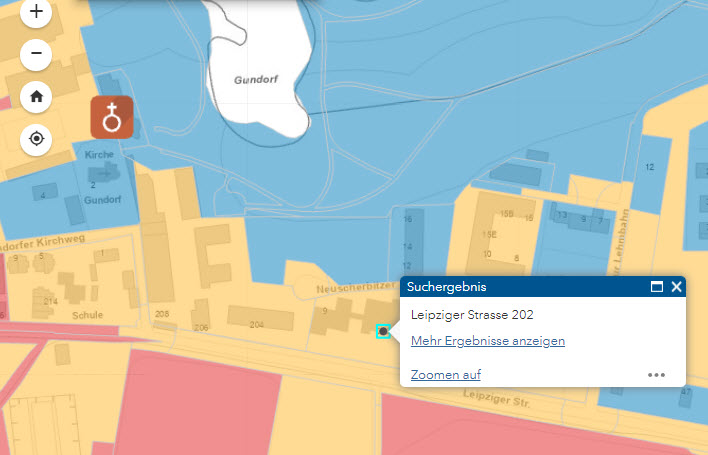
Task: Return map to home extent
Action: coord(37,96)
